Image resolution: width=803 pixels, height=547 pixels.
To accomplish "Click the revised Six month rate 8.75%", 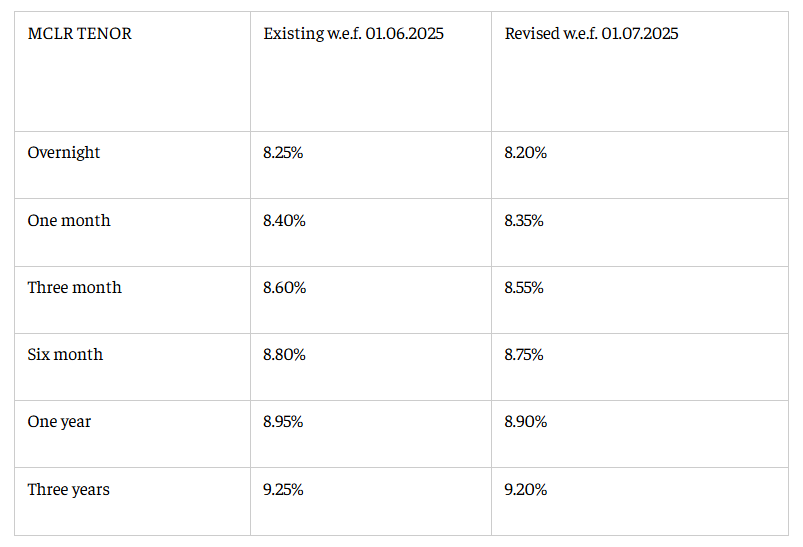I will [524, 354].
